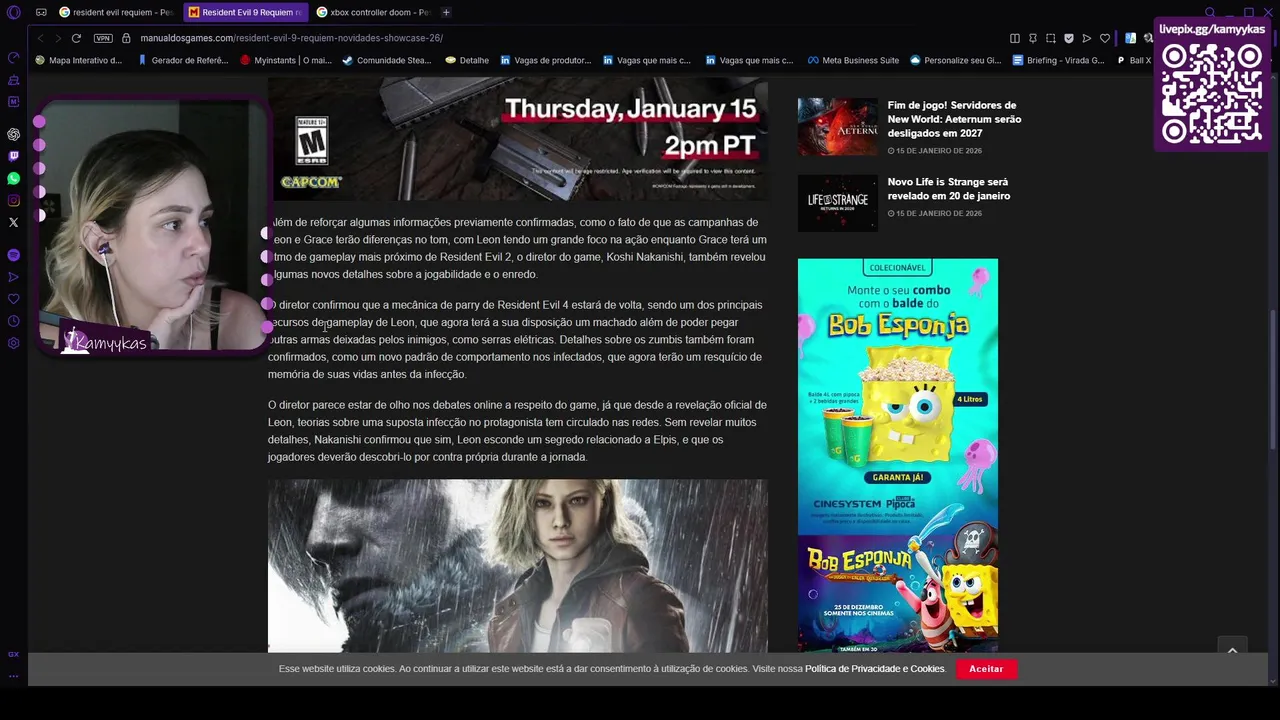Click the Thursday January 15 showcase banner image

coord(518,139)
